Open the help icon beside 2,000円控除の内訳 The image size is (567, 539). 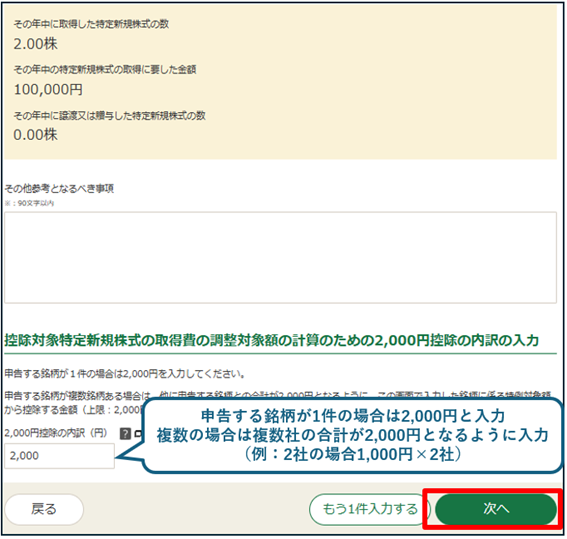click(x=125, y=433)
